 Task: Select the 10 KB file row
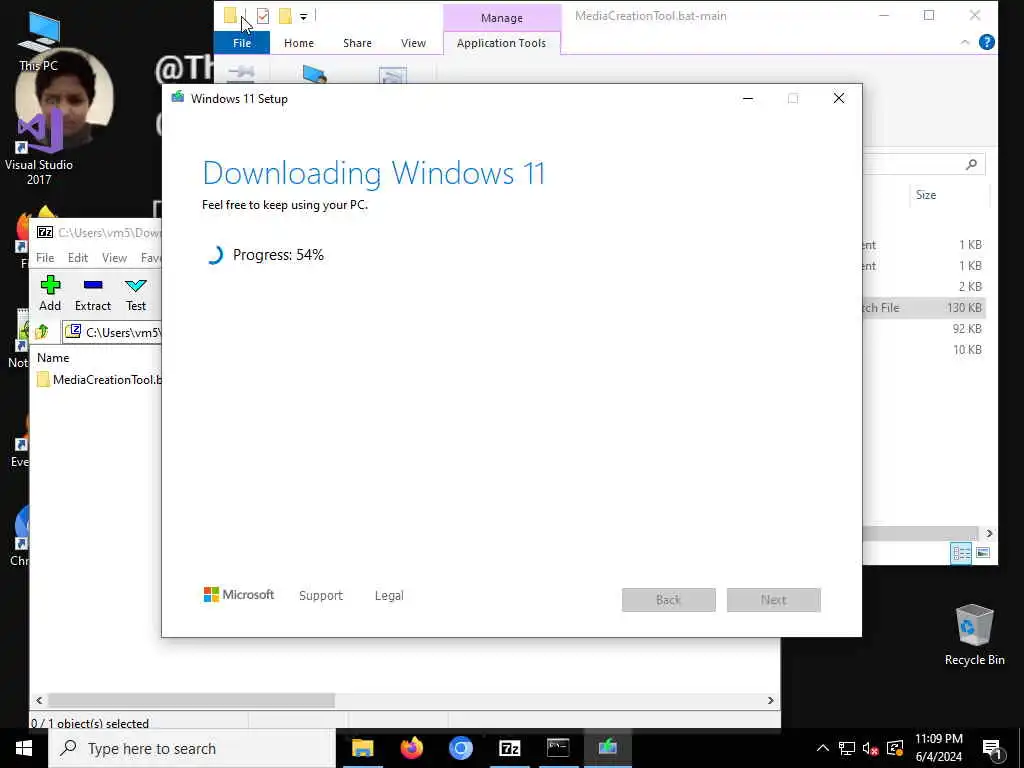coord(923,349)
